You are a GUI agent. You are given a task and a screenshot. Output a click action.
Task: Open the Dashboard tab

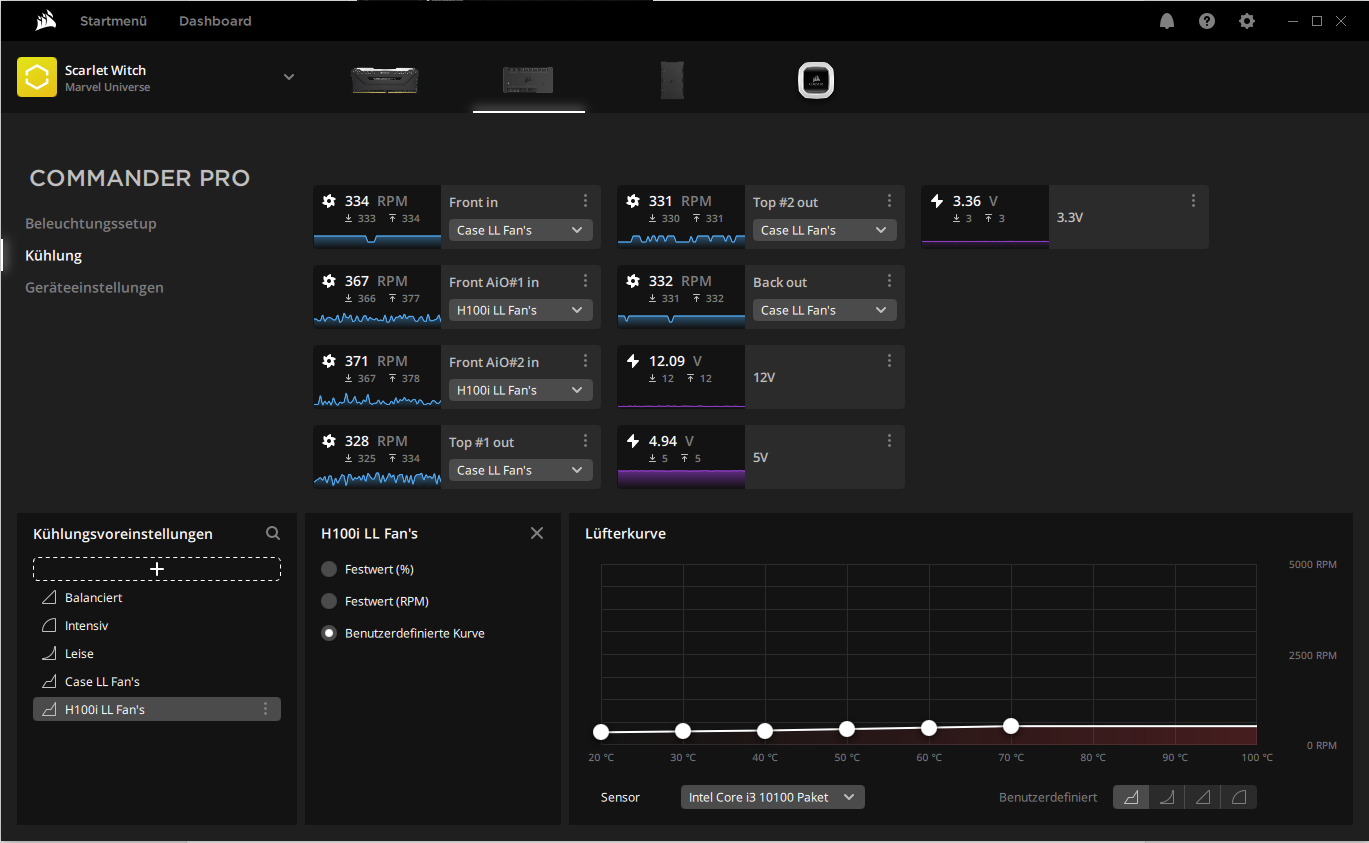(215, 21)
